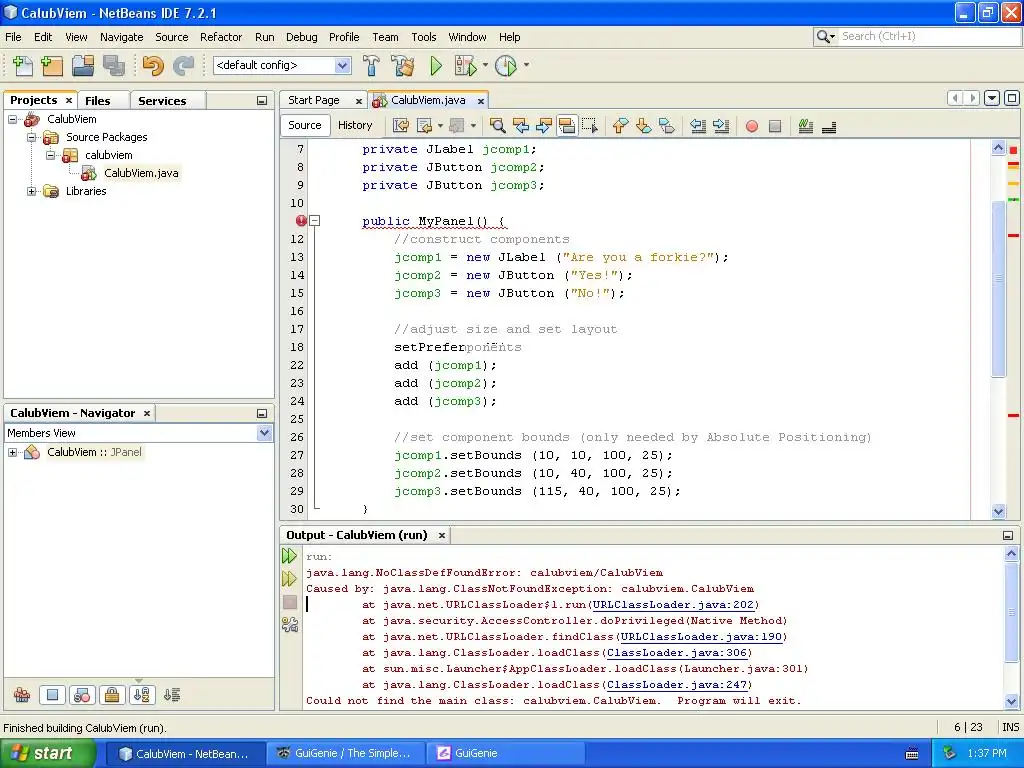The width and height of the screenshot is (1024, 768).
Task: Open the URLClassLoader.java:202 stack trace link
Action: pyautogui.click(x=673, y=605)
